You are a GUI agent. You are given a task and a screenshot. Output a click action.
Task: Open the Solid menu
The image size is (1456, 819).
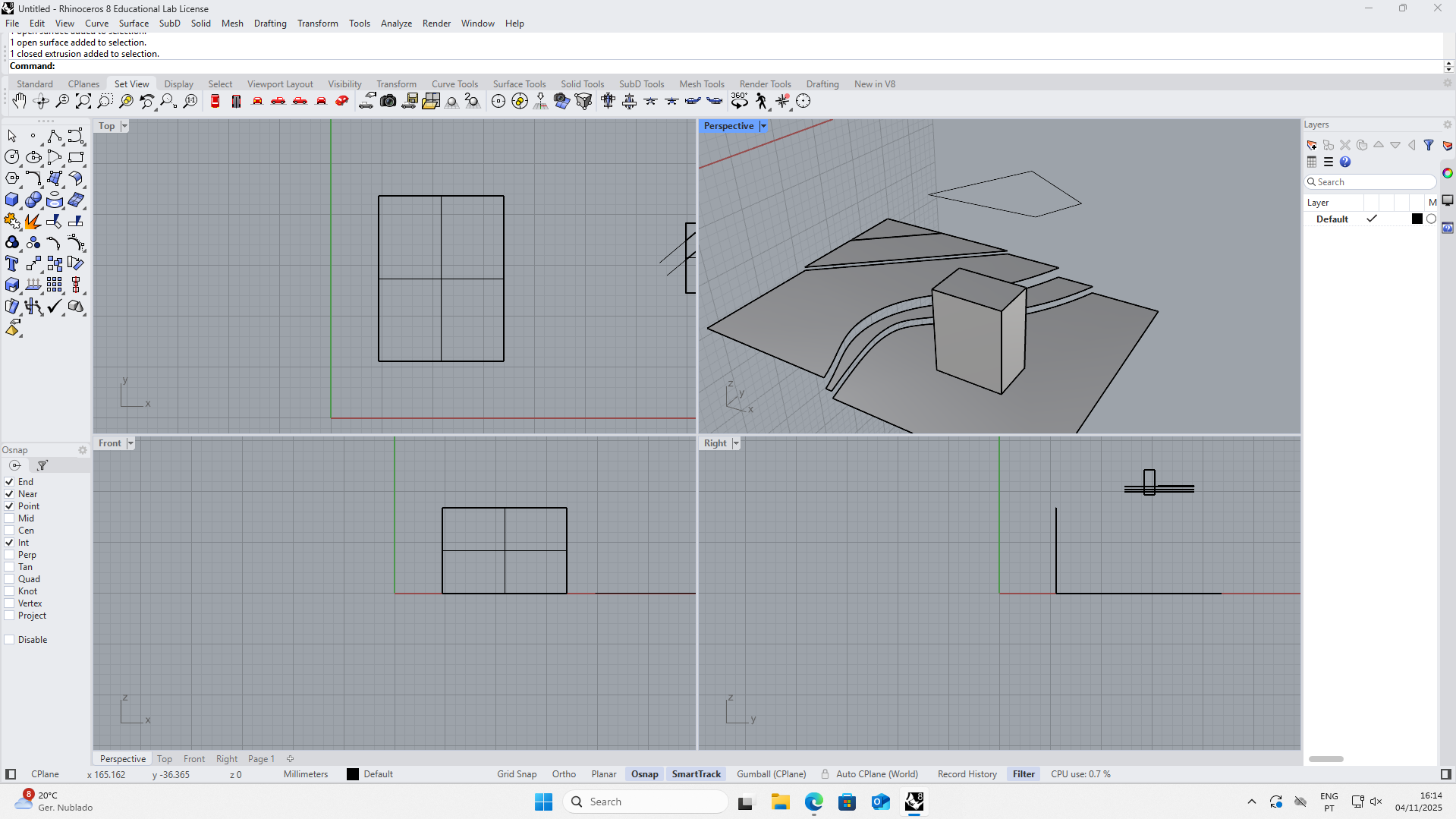(200, 23)
